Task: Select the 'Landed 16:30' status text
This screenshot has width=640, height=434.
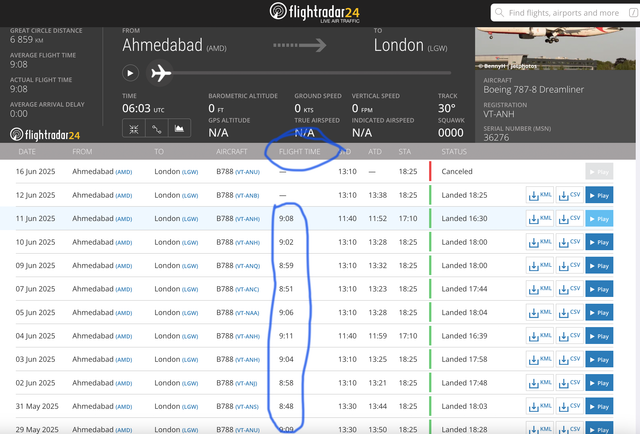Action: (464, 218)
